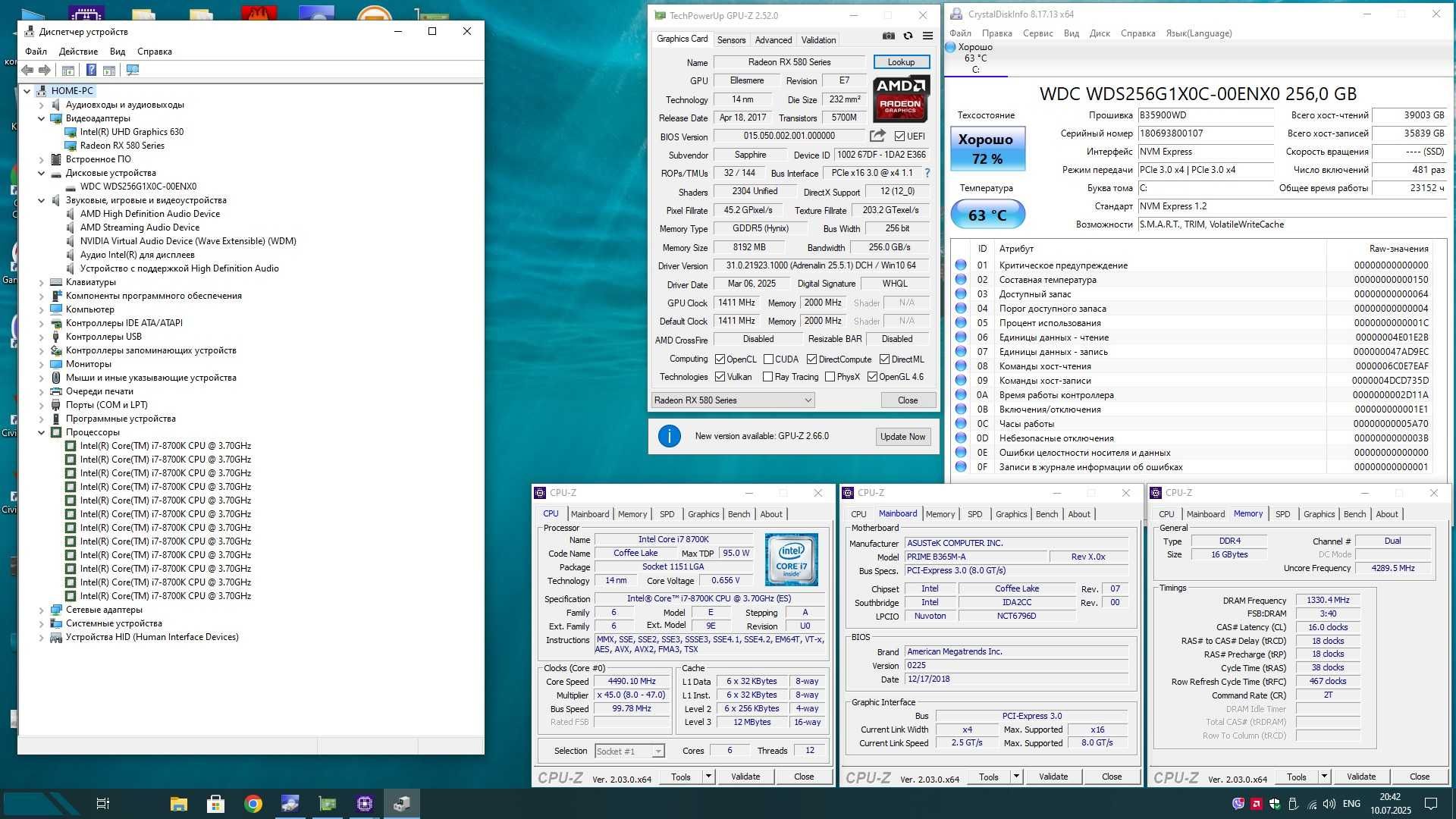Toggle the DirectCompute checkbox

pos(811,359)
